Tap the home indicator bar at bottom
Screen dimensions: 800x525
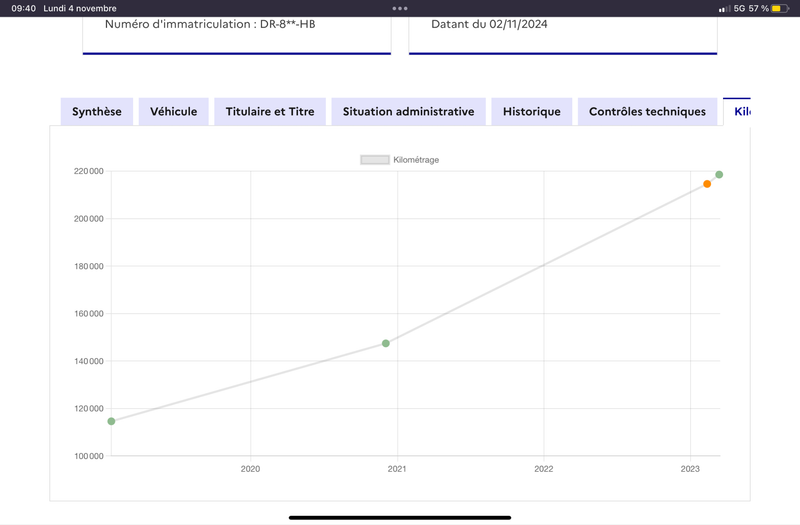[x=400, y=517]
